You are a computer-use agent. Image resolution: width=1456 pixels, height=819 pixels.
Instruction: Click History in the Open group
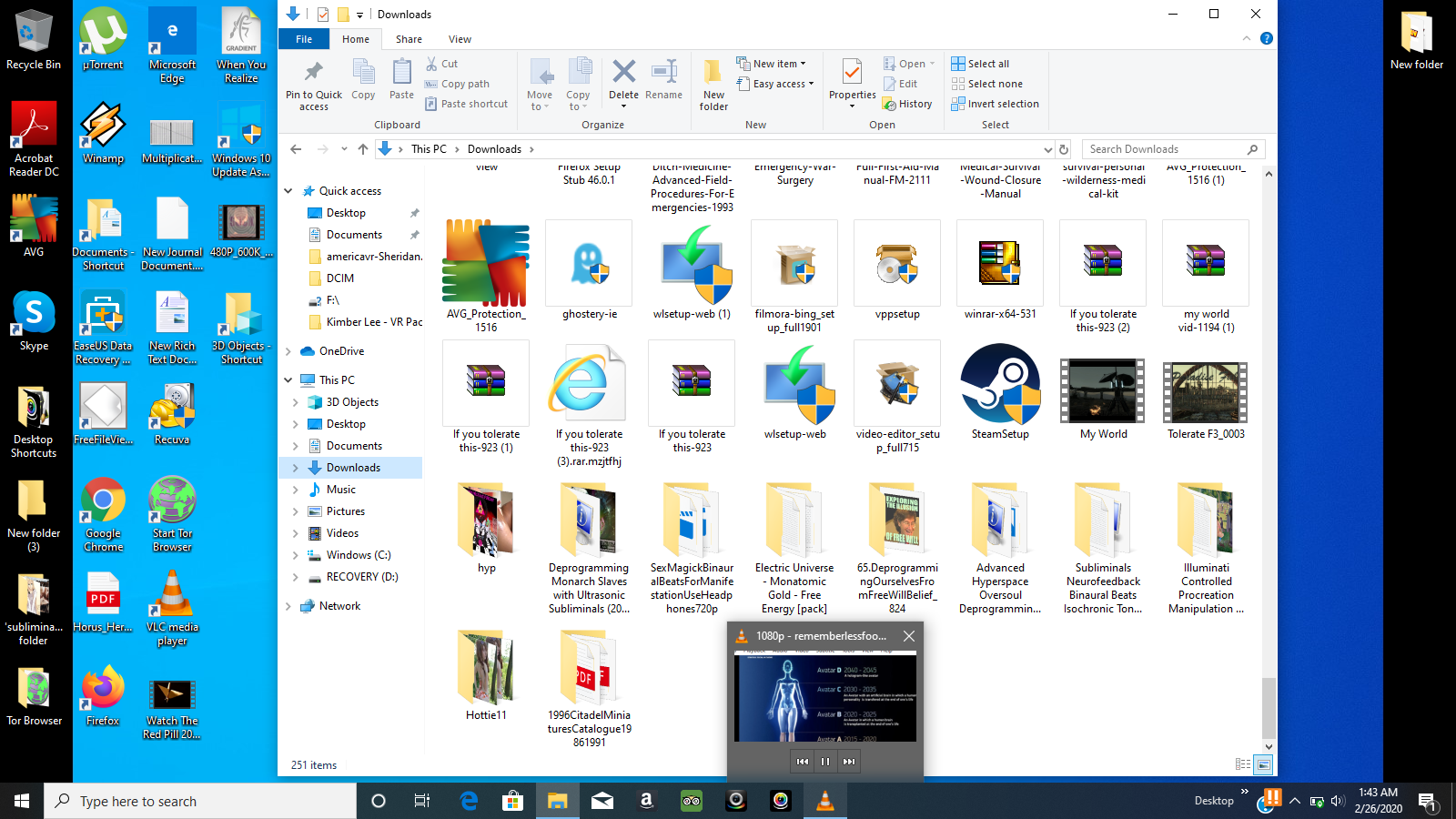(x=907, y=104)
